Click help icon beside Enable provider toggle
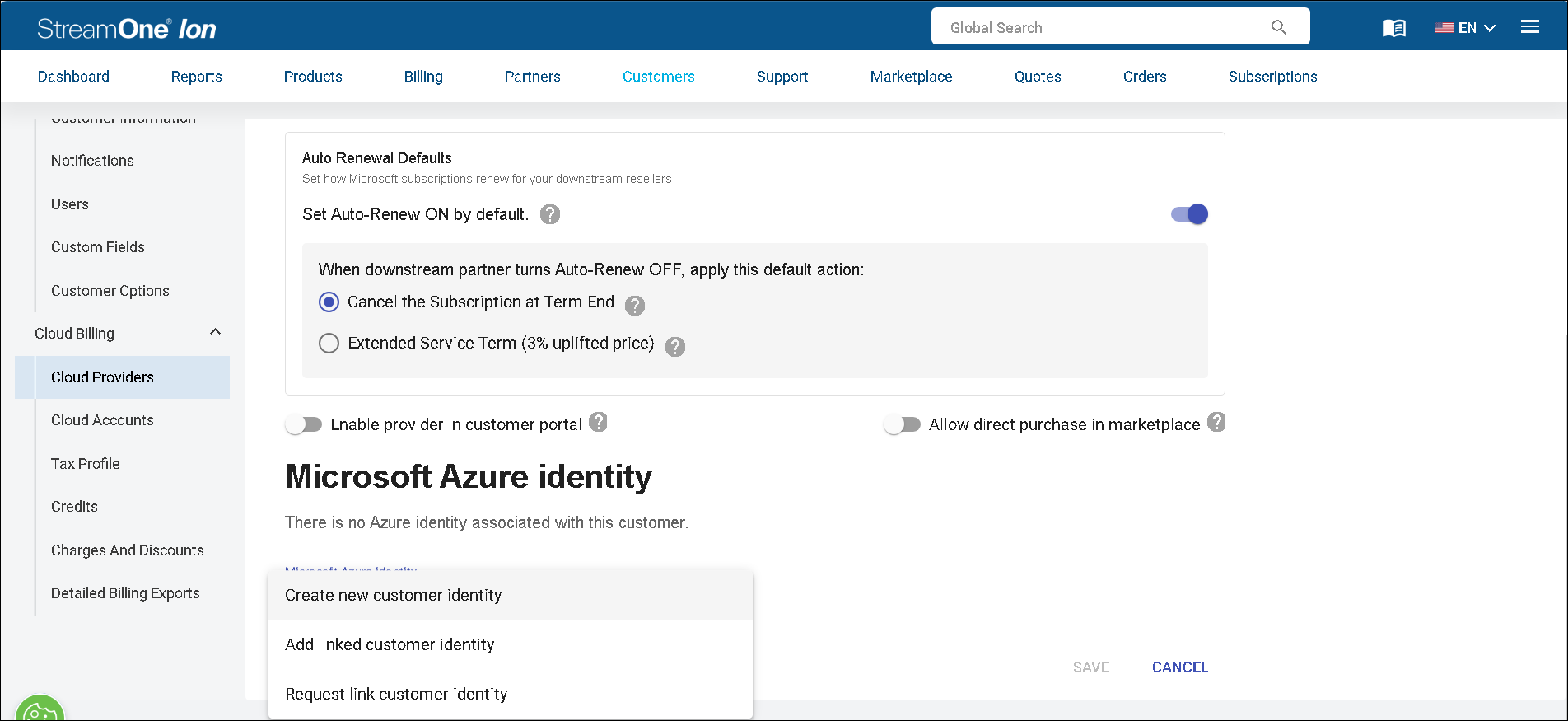Screen dimensions: 1568x721 tap(599, 422)
